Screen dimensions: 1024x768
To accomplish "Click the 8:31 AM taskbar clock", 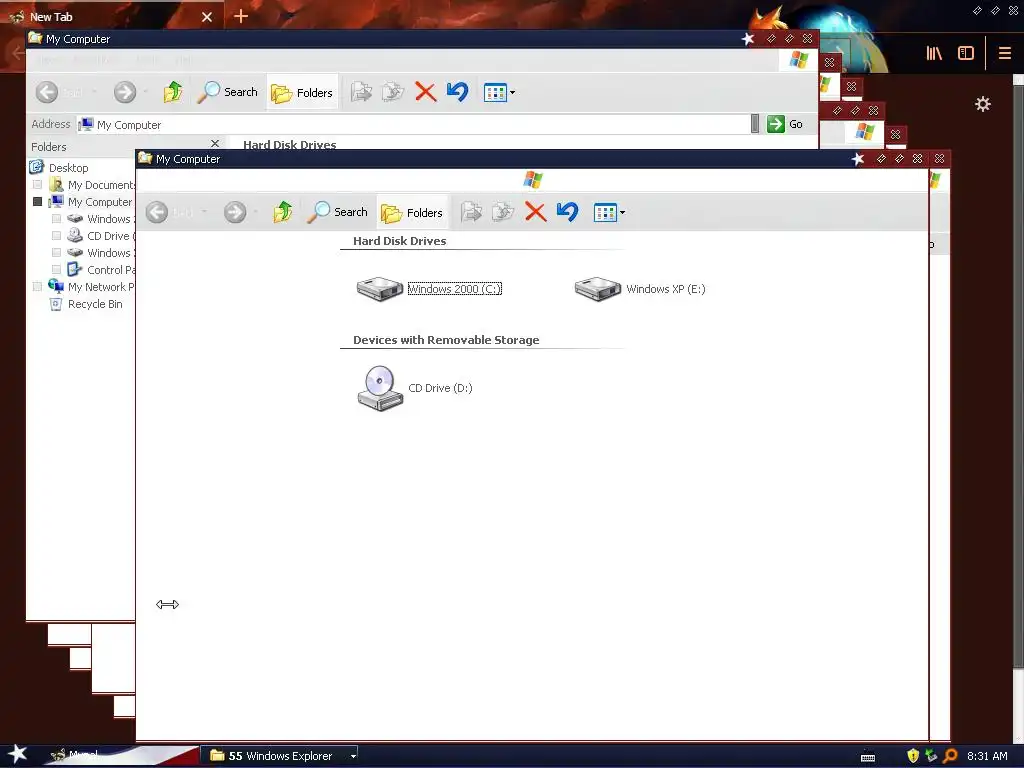I will [987, 756].
